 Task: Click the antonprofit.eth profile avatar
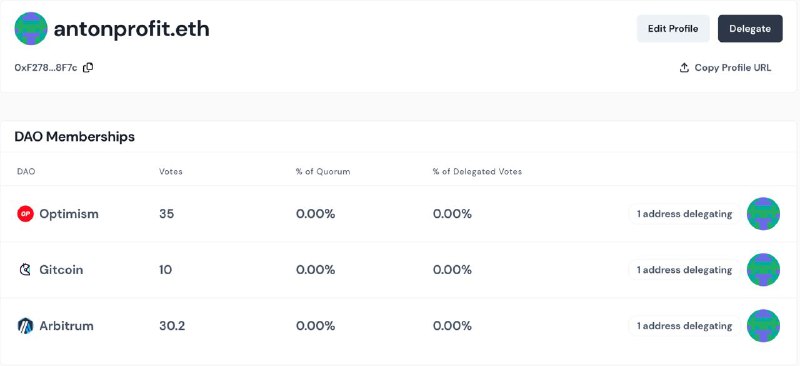click(31, 29)
